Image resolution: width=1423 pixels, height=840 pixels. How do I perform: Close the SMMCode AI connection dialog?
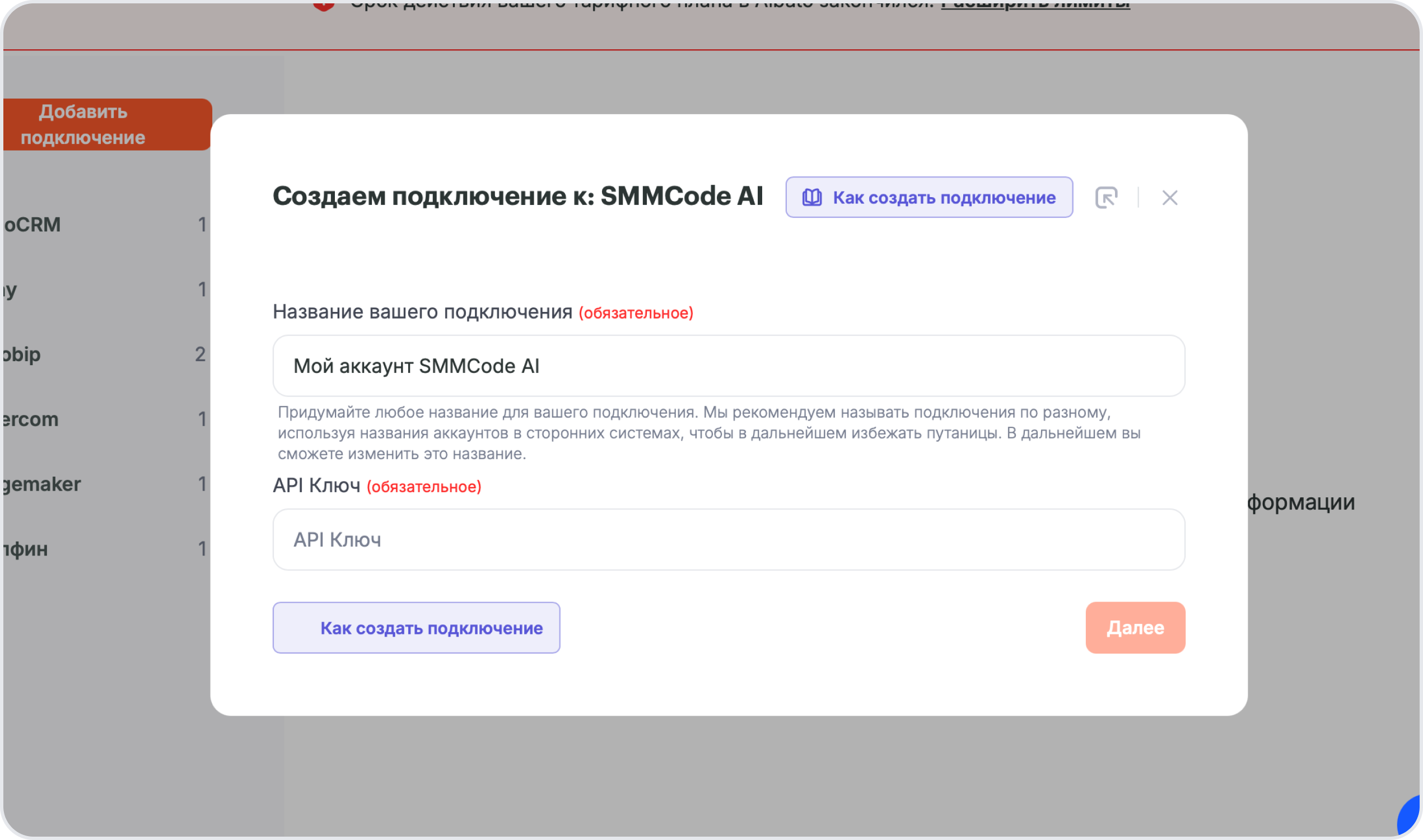(1169, 198)
